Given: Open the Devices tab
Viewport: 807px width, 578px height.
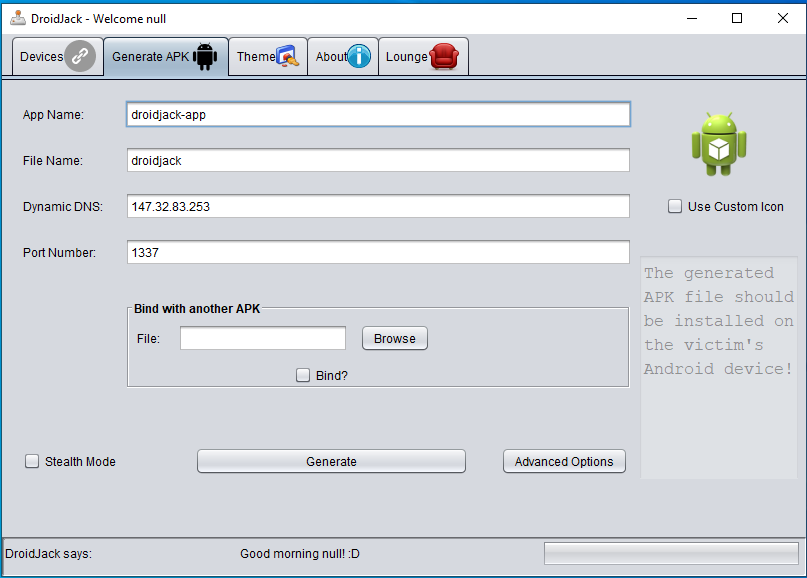Looking at the screenshot, I should point(58,57).
